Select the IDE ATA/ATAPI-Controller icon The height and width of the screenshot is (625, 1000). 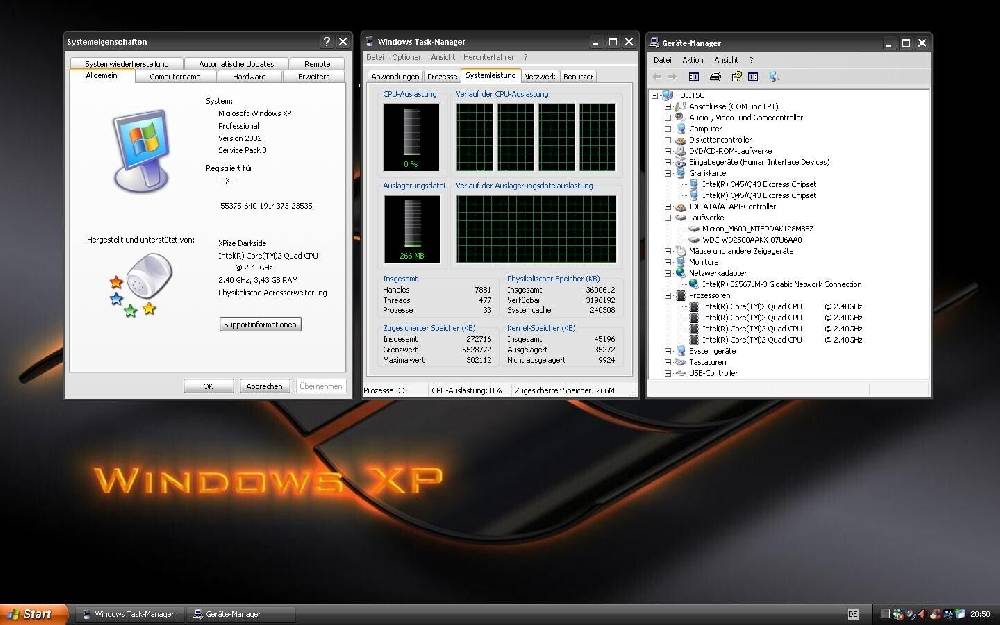pos(680,207)
